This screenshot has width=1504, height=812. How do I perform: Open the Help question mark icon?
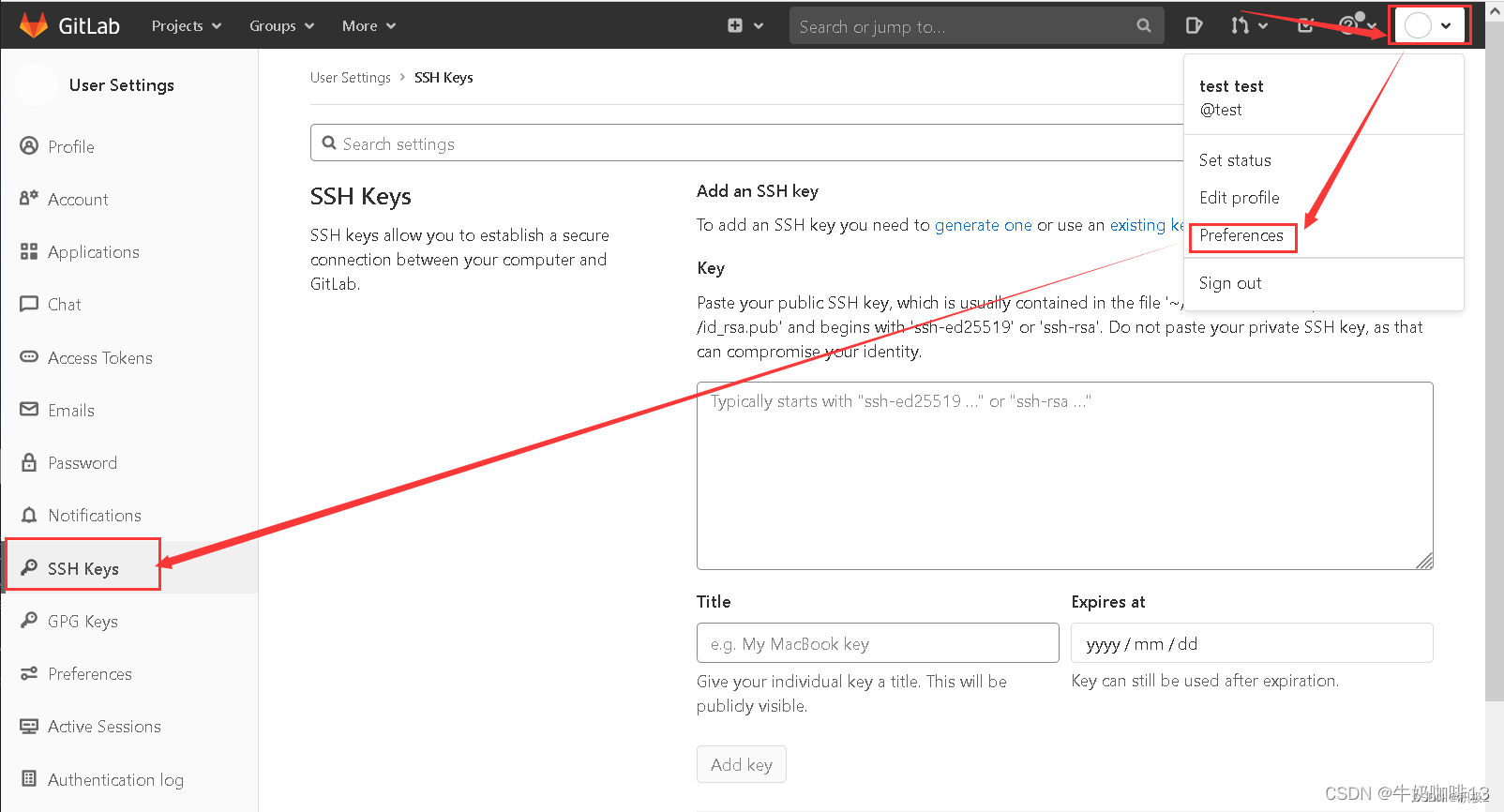pyautogui.click(x=1347, y=25)
